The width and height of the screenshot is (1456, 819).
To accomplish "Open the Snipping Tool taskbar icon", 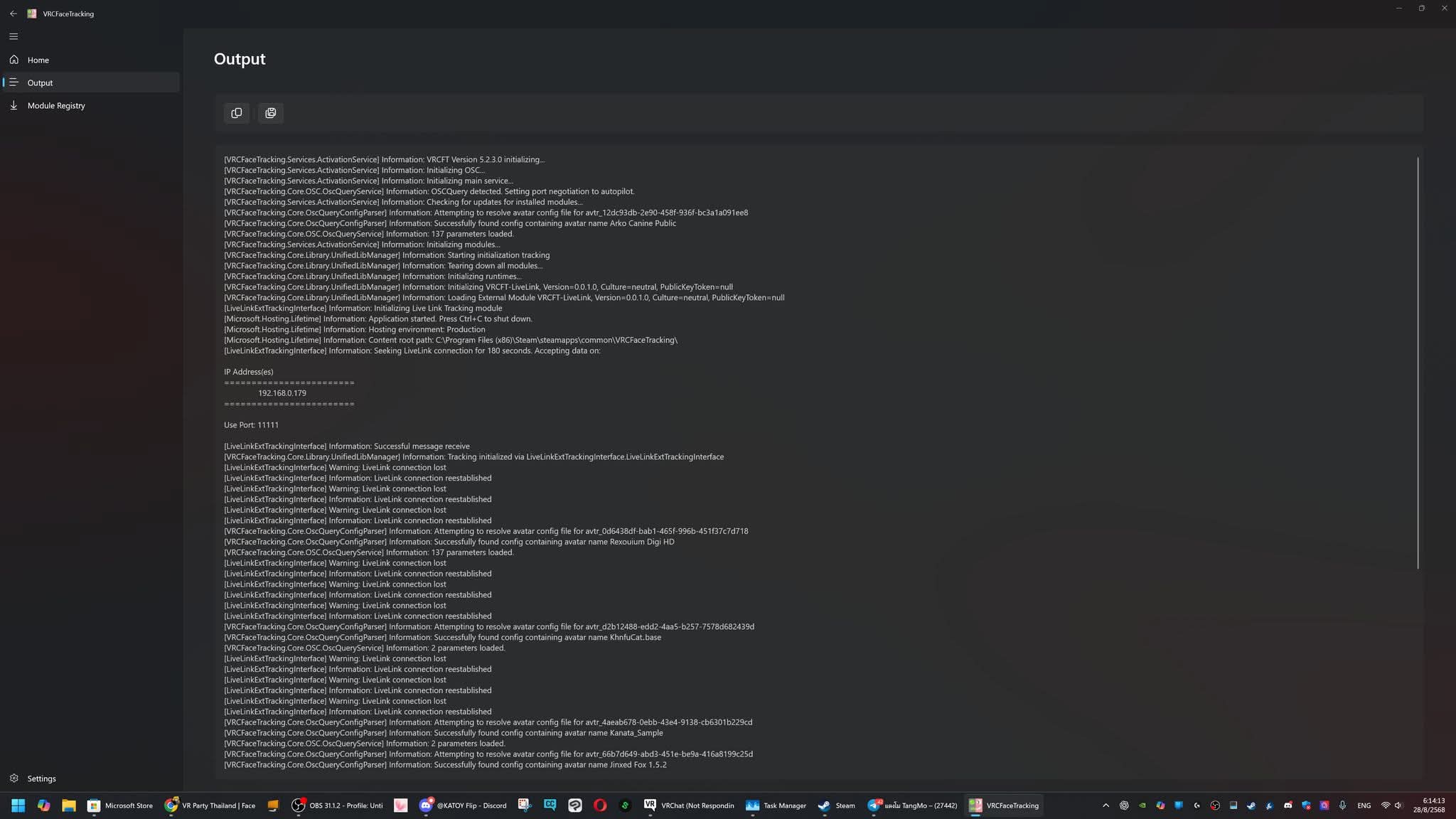I will pos(525,805).
